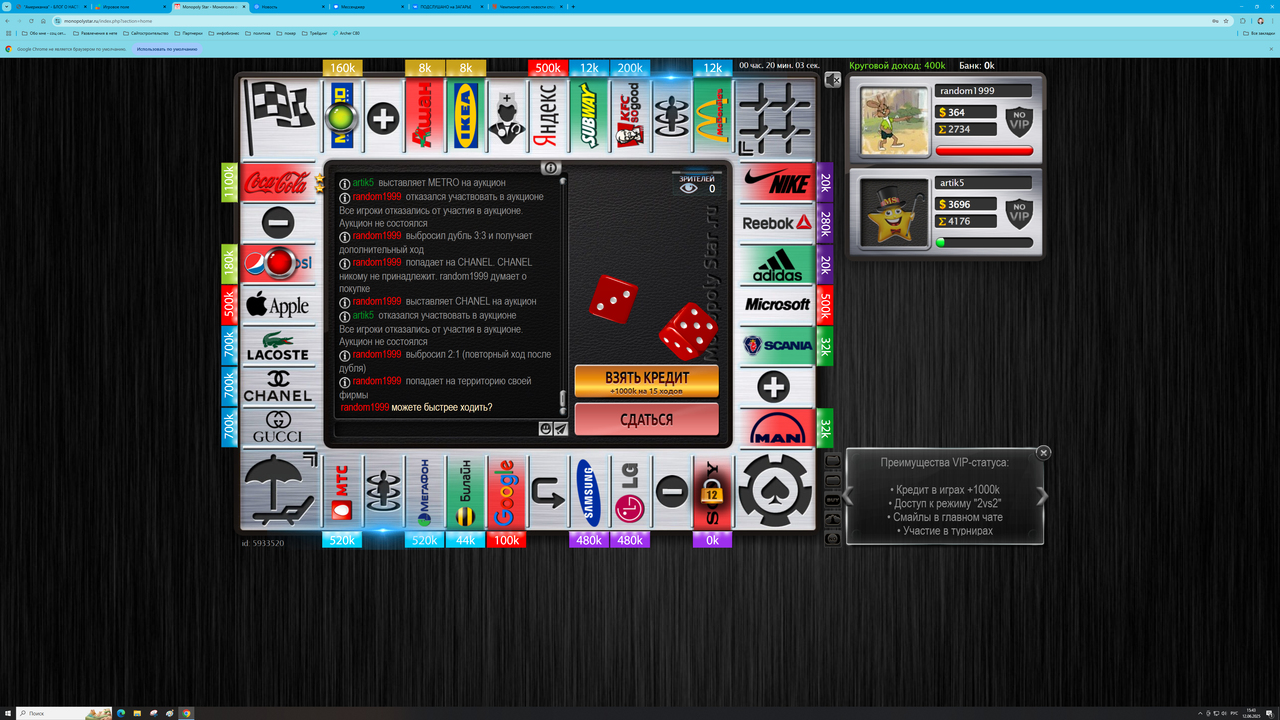
Task: Select the Nike company cell
Action: (x=778, y=182)
